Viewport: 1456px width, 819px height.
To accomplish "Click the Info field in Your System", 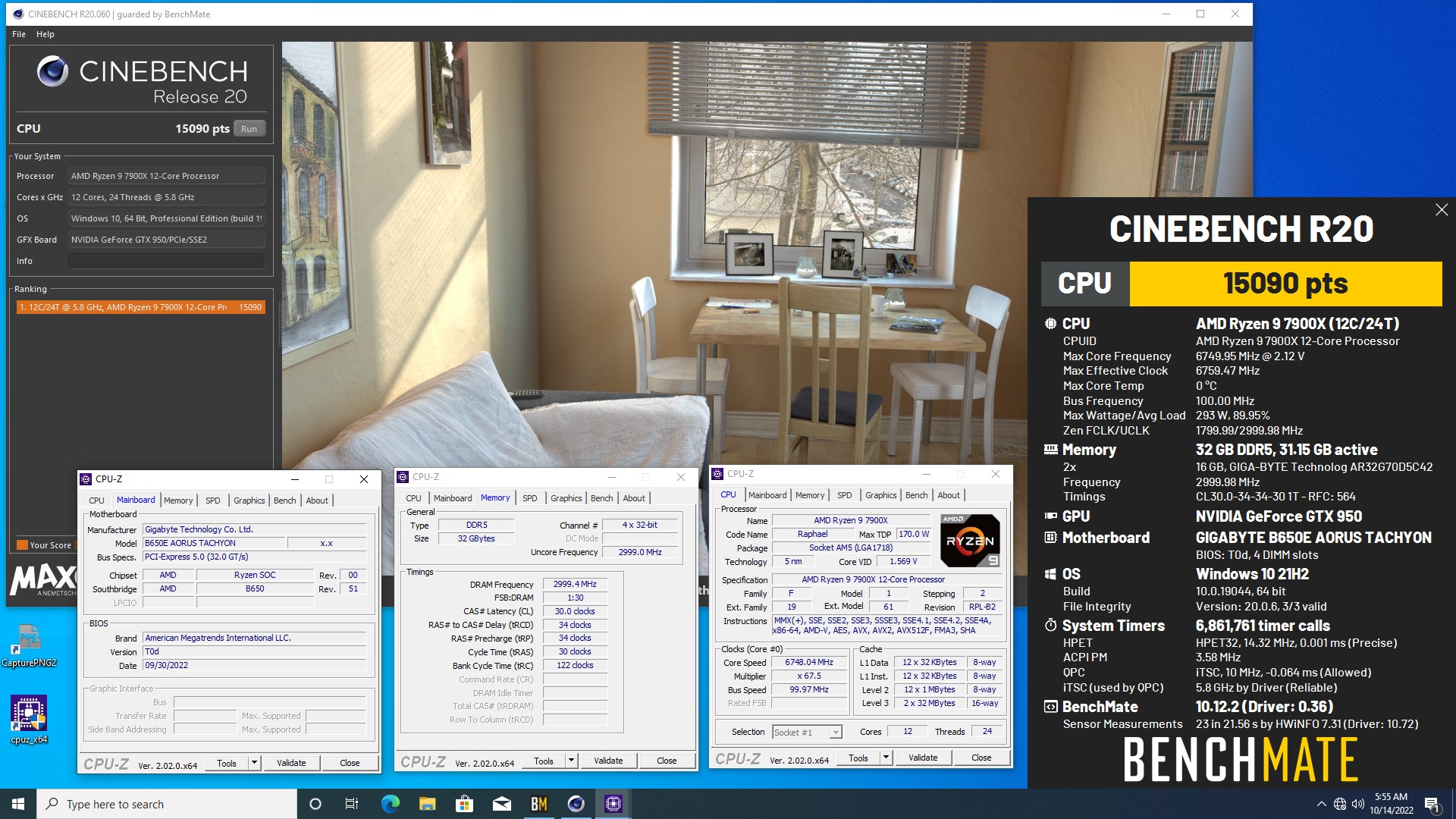I will pos(166,261).
